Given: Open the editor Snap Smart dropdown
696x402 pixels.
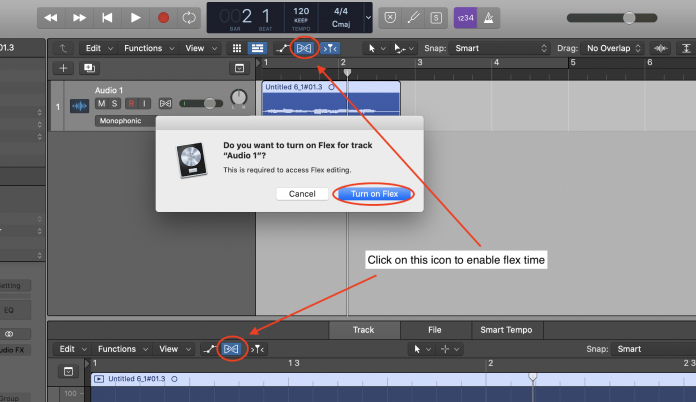Looking at the screenshot, I should point(653,349).
